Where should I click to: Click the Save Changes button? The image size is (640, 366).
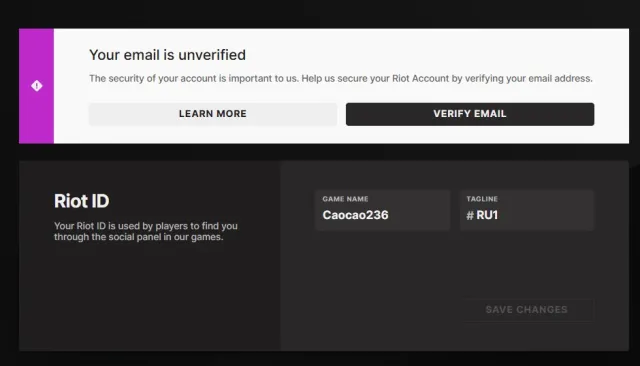click(x=527, y=310)
